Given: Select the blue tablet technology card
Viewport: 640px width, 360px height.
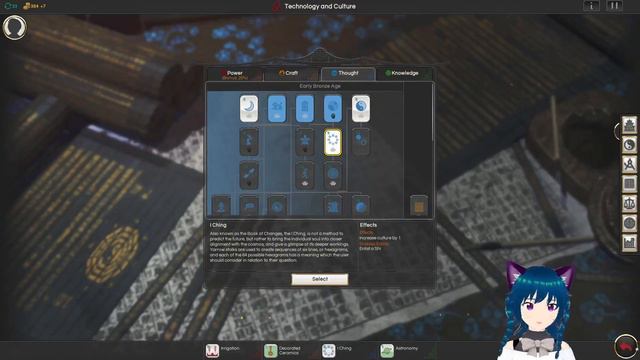Looking at the screenshot, I should 305,109.
